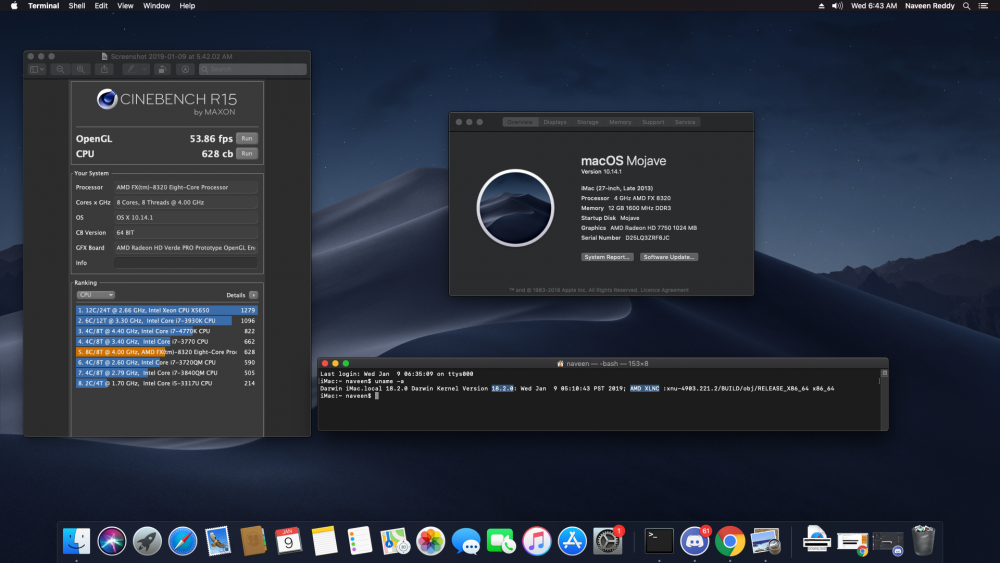The height and width of the screenshot is (563, 1000).
Task: Open the sidebar view menu in Preview
Action: (37, 69)
